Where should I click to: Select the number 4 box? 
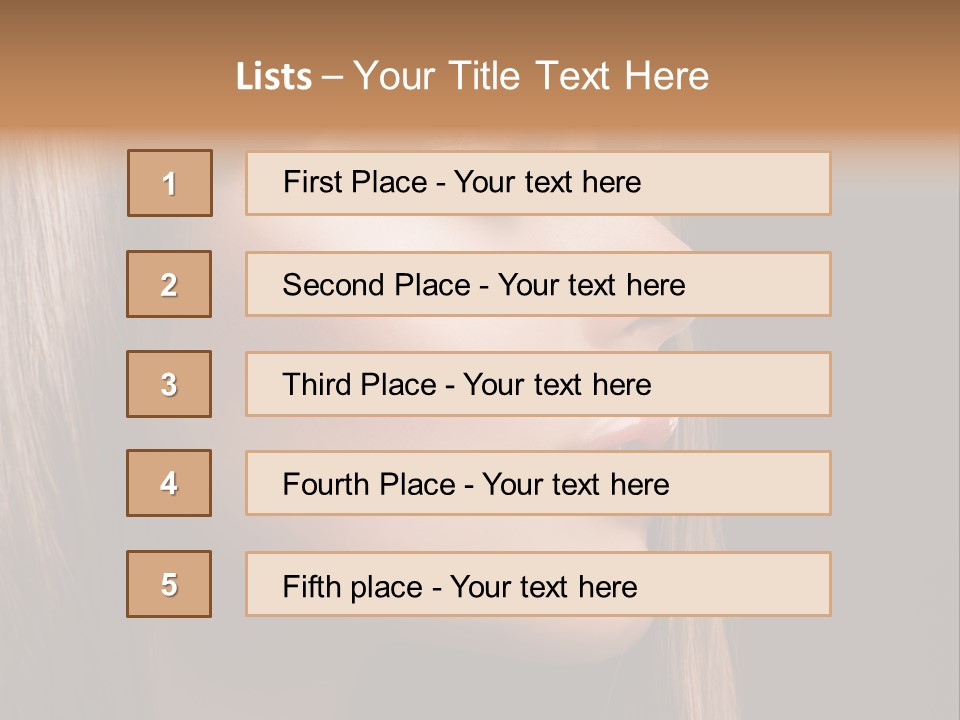[x=169, y=483]
